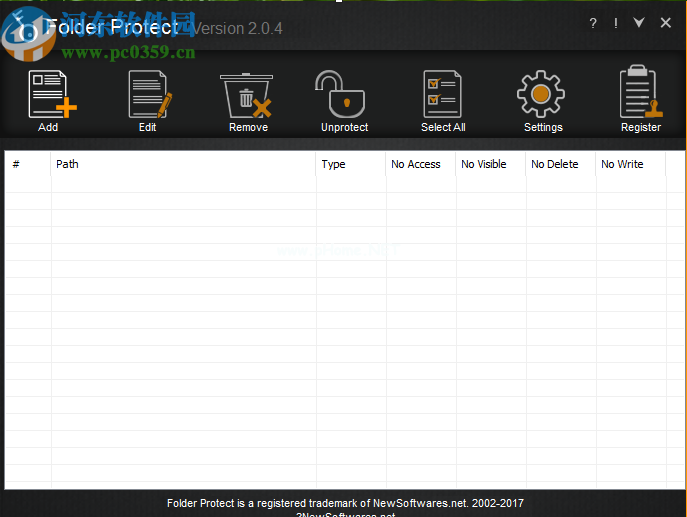Click the No Delete column header

coord(559,164)
